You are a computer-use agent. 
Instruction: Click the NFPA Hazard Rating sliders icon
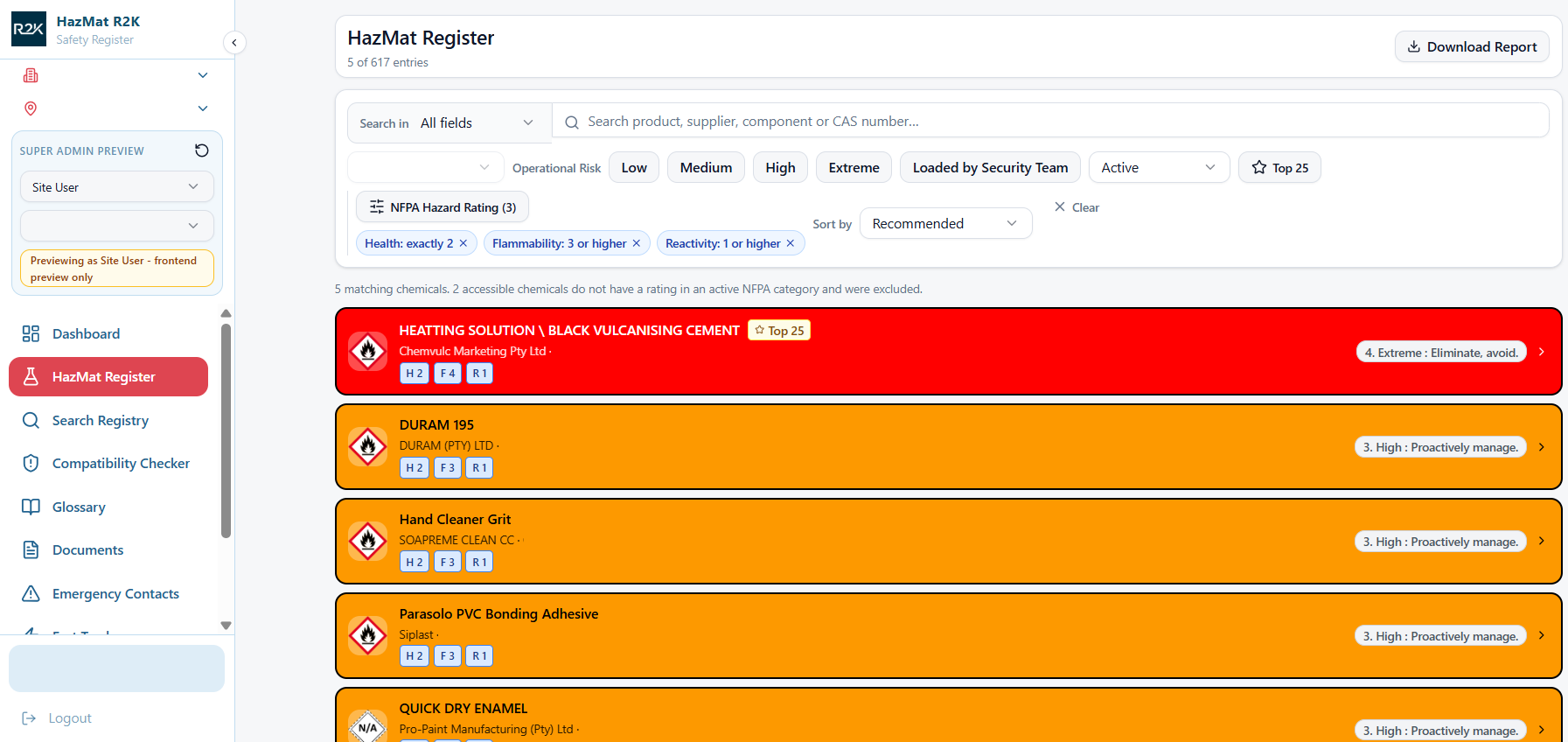(377, 206)
